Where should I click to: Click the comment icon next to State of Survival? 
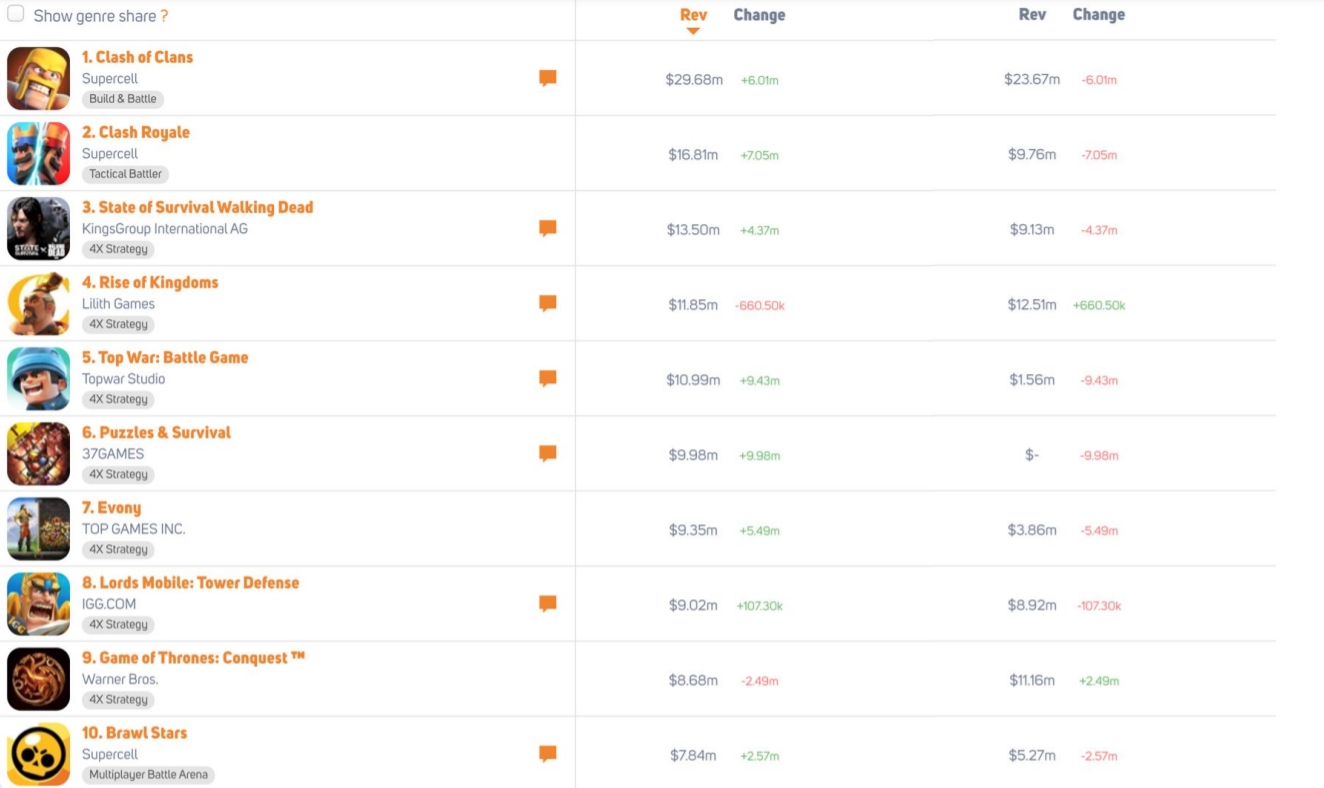pos(548,228)
